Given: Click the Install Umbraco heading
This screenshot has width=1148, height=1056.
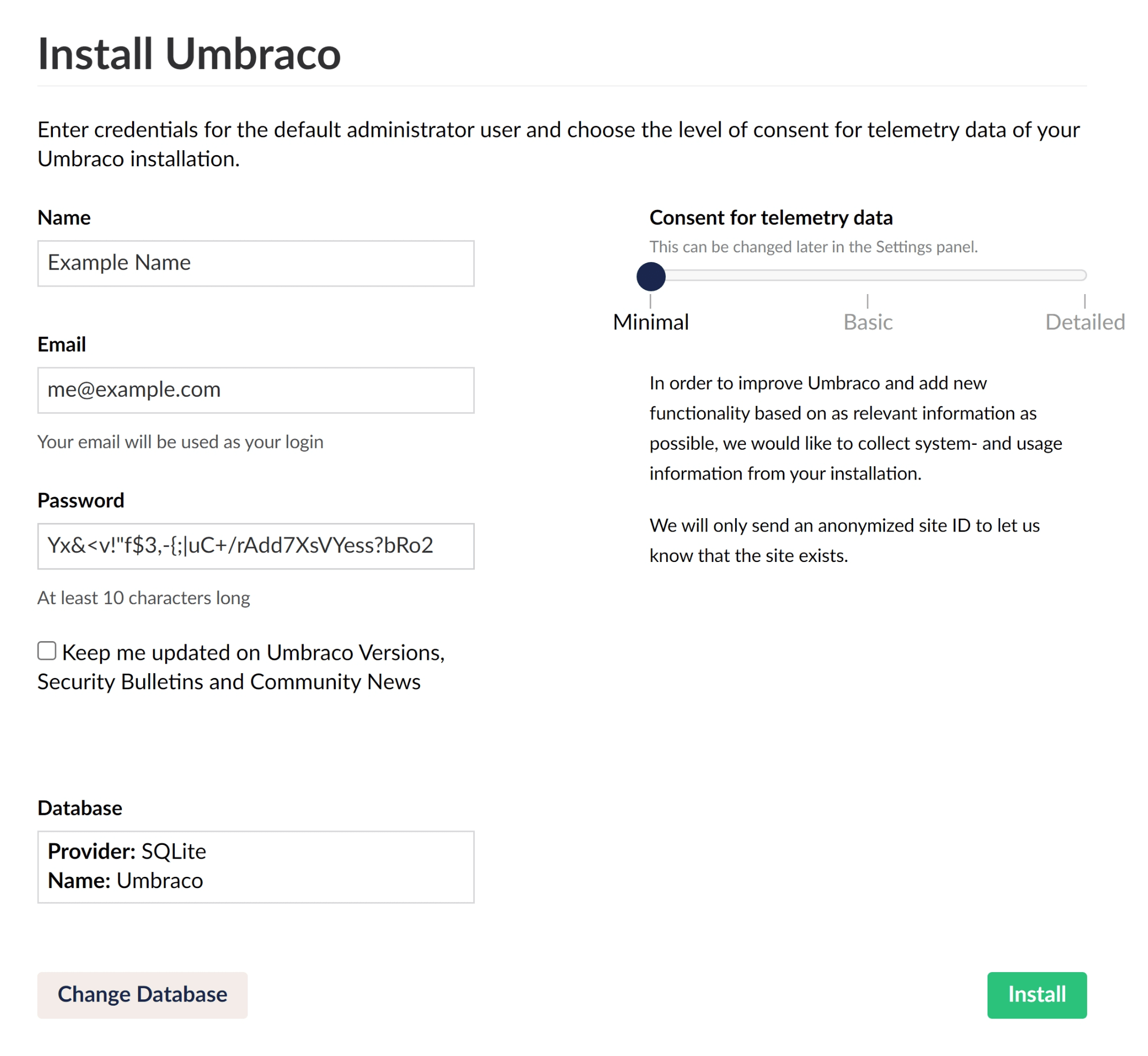Looking at the screenshot, I should [x=189, y=53].
